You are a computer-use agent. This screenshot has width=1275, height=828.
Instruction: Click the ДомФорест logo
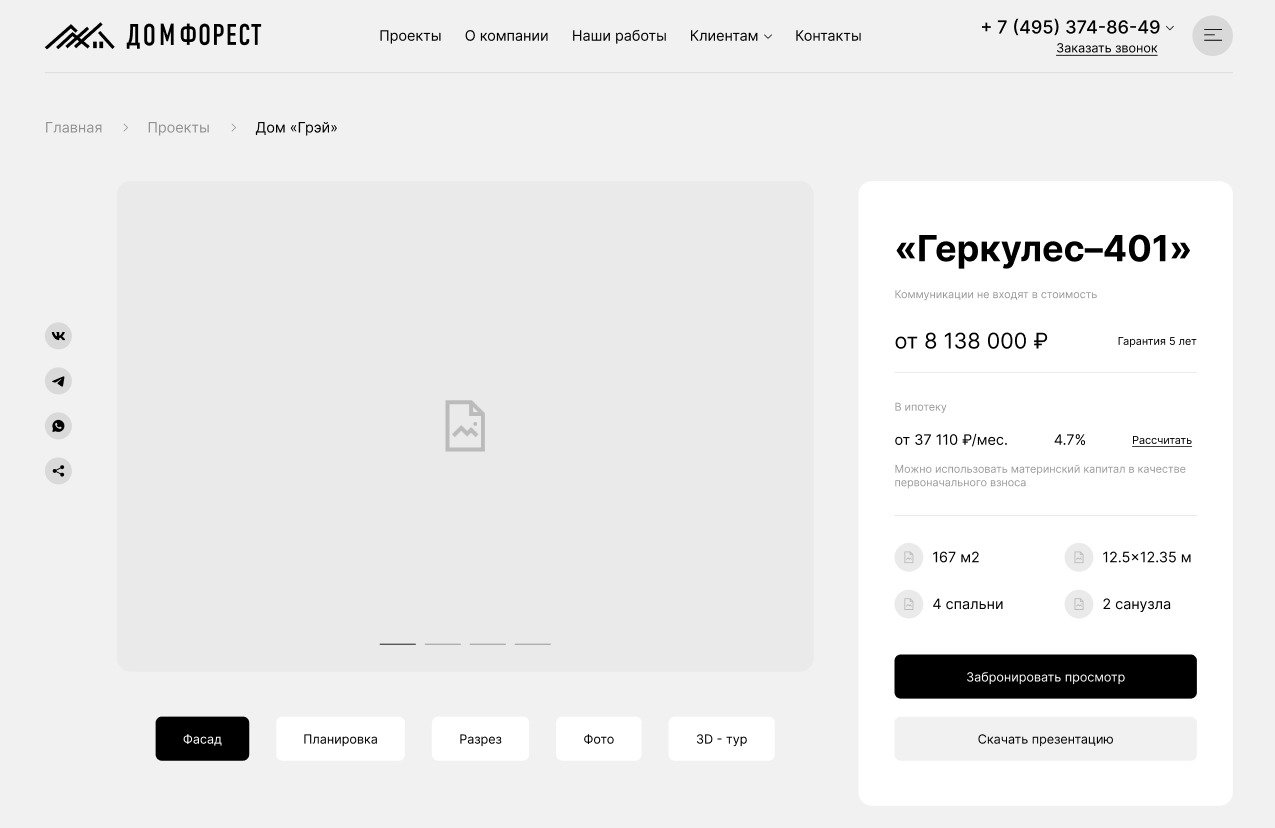tap(153, 36)
